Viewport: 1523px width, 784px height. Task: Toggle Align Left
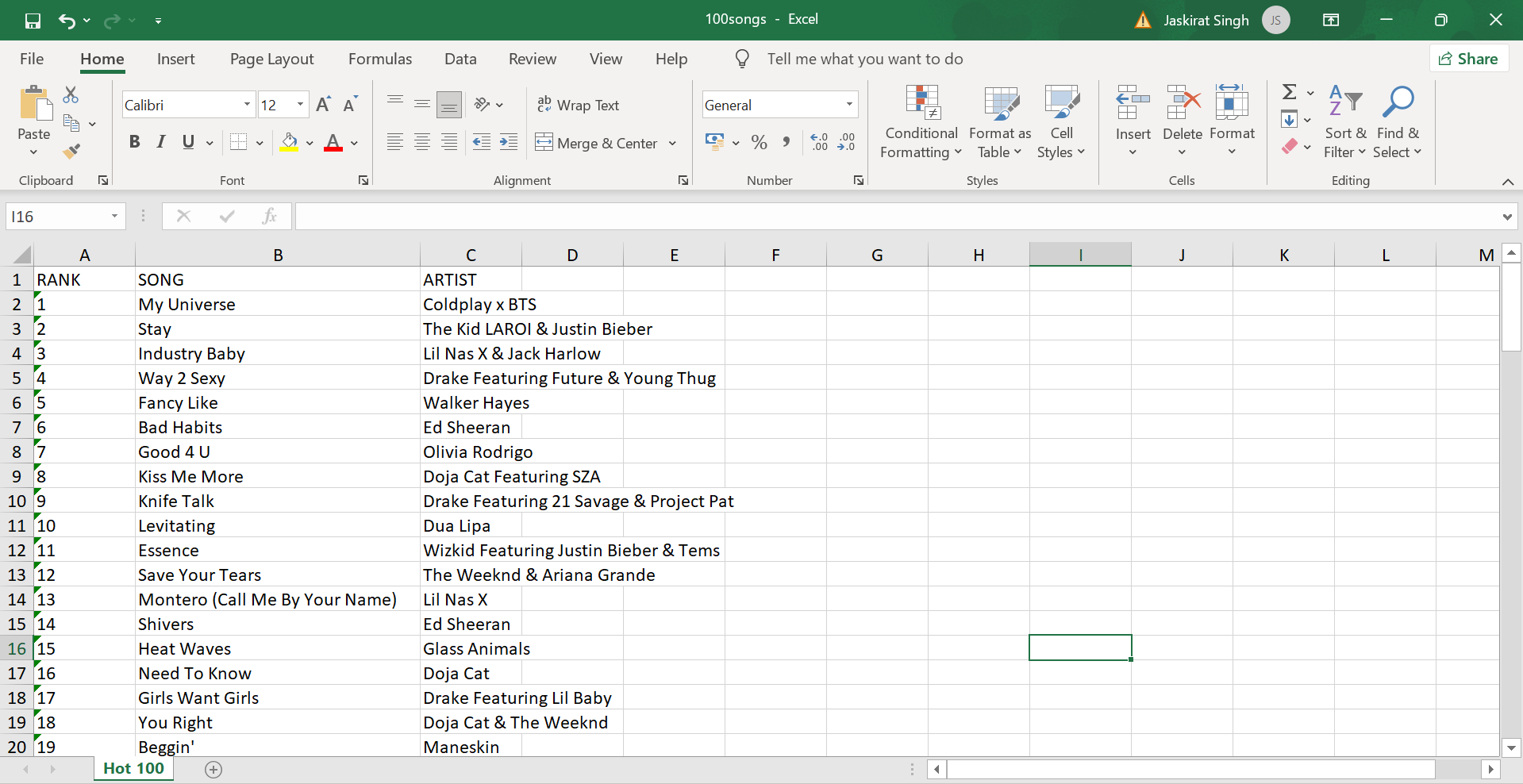(395, 142)
